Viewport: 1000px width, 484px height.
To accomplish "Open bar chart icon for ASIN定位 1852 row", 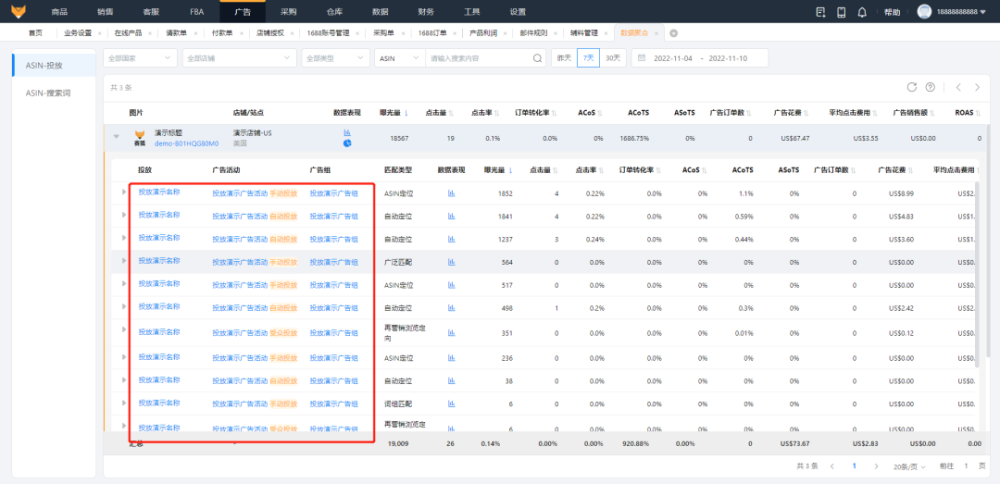I will (451, 192).
